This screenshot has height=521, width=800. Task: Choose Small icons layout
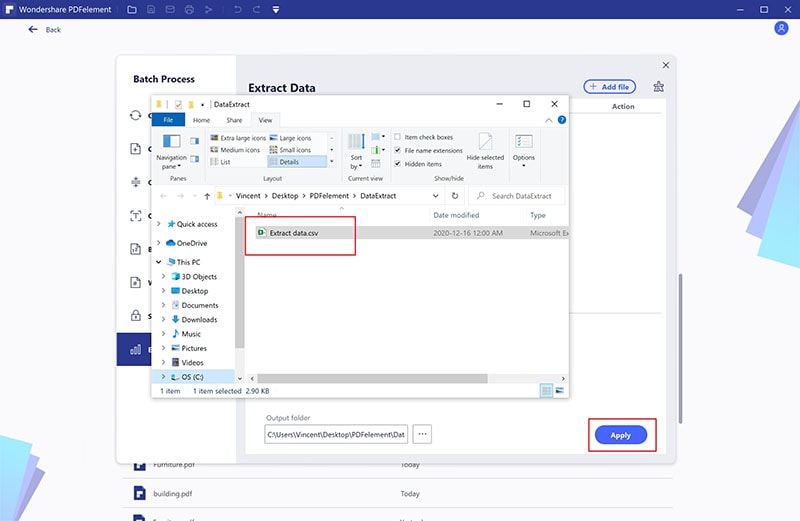tap(290, 150)
